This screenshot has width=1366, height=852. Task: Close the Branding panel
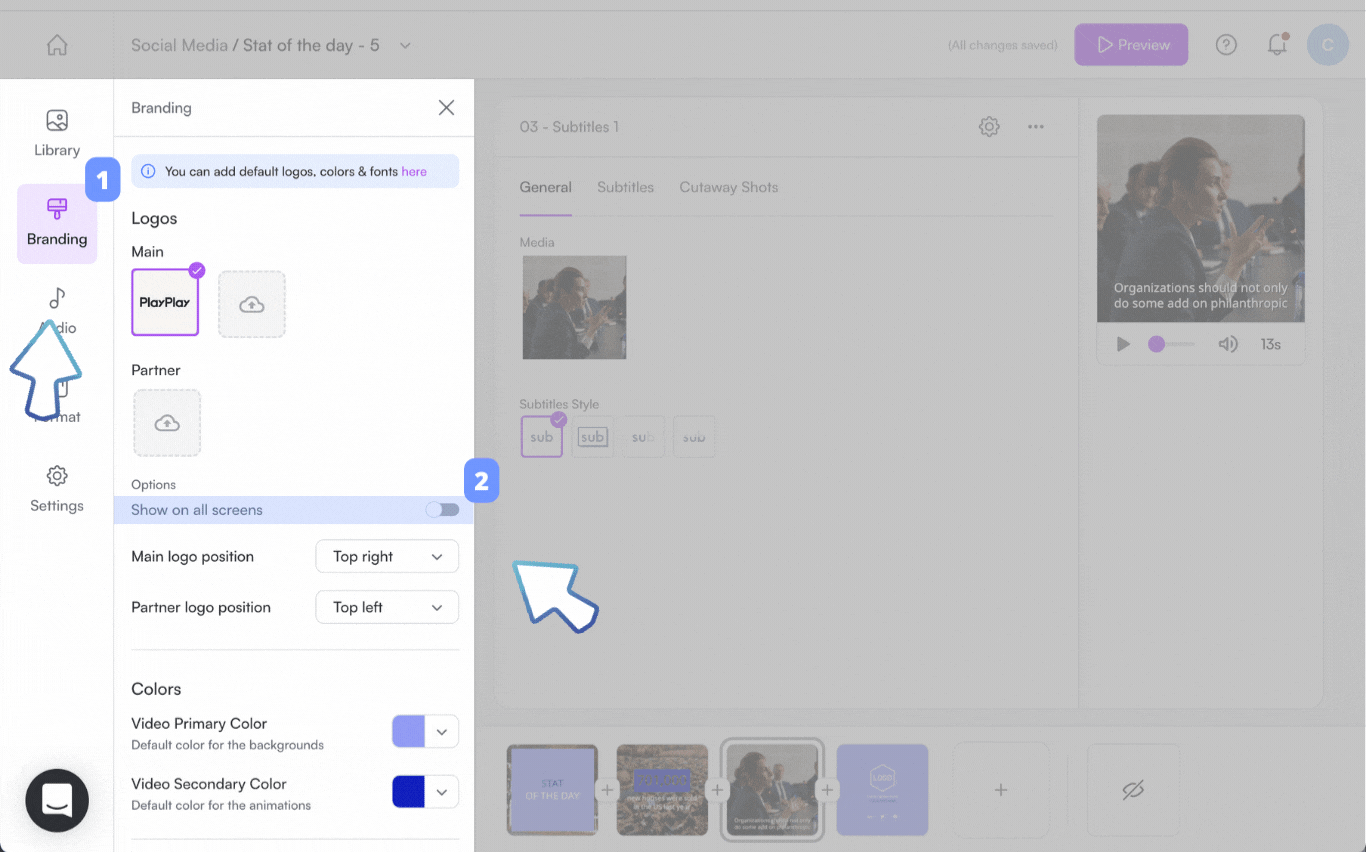(447, 108)
